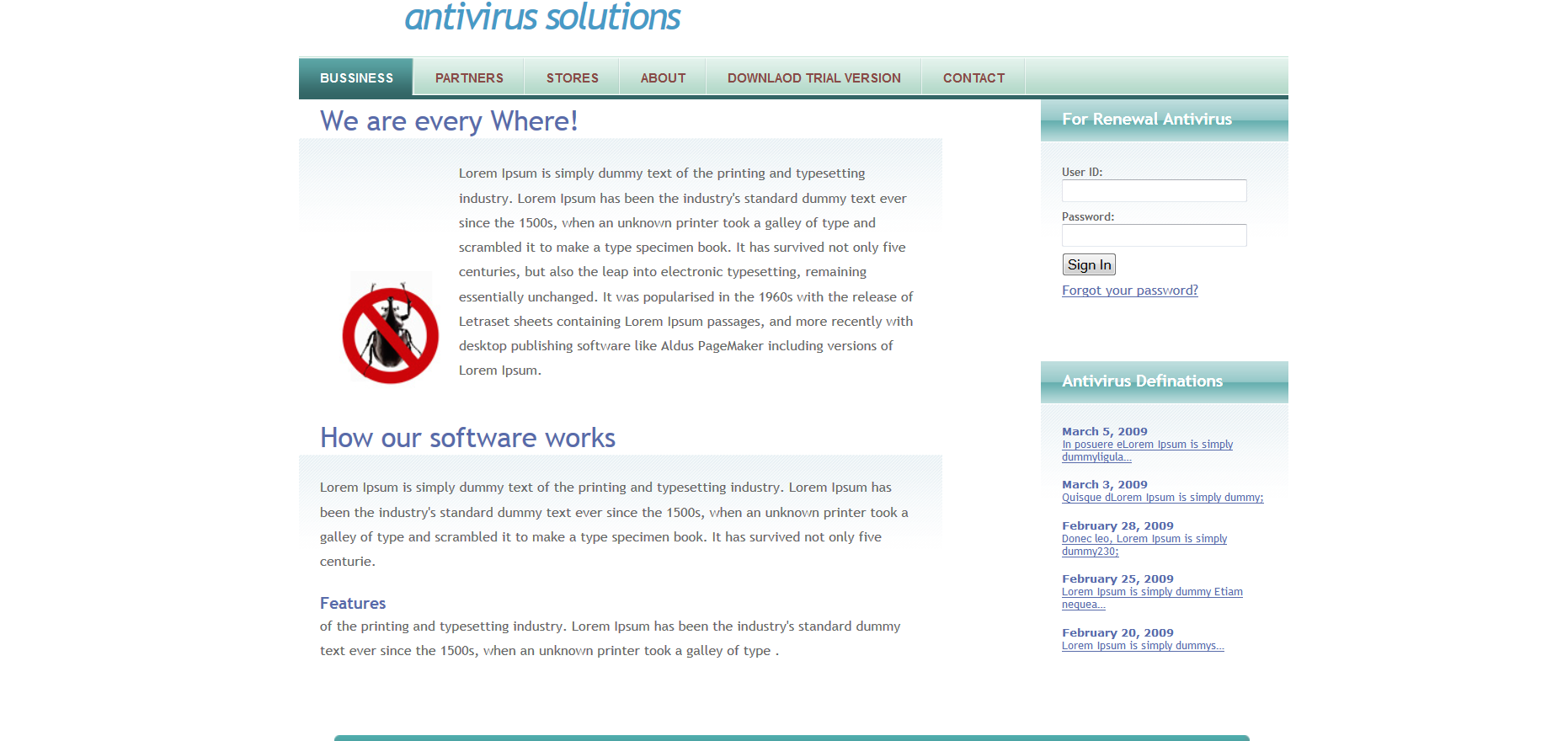
Task: Click the antivirus solutions site logo
Action: pyautogui.click(x=542, y=17)
